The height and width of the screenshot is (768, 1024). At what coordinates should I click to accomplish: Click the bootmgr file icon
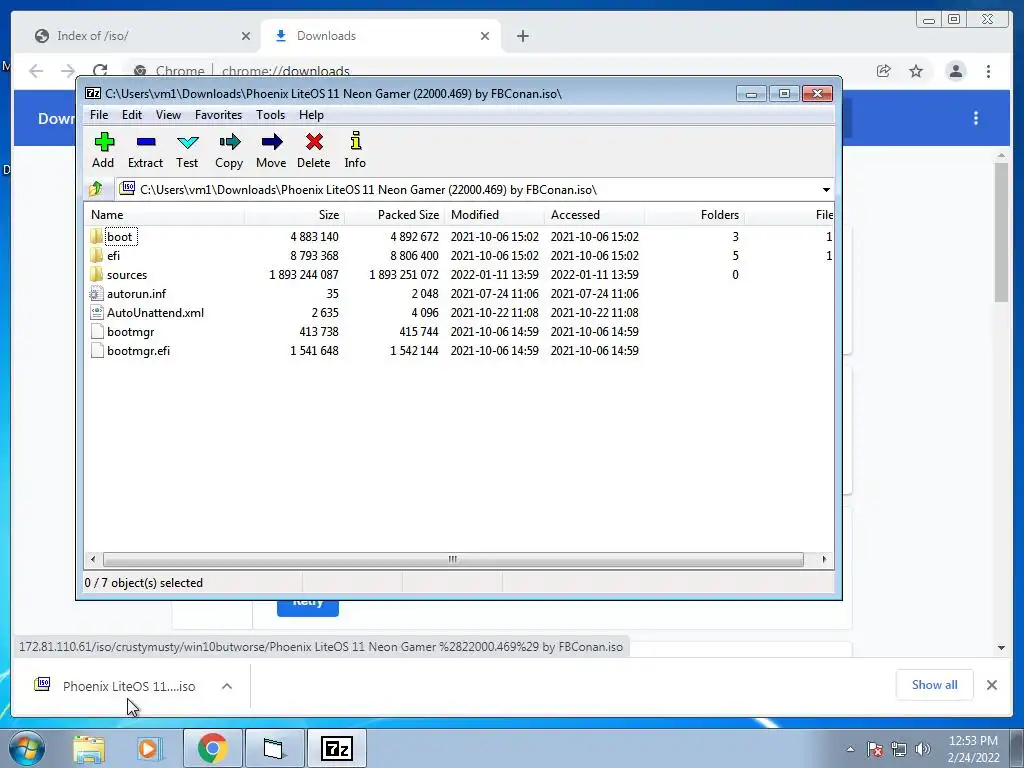pyautogui.click(x=97, y=331)
